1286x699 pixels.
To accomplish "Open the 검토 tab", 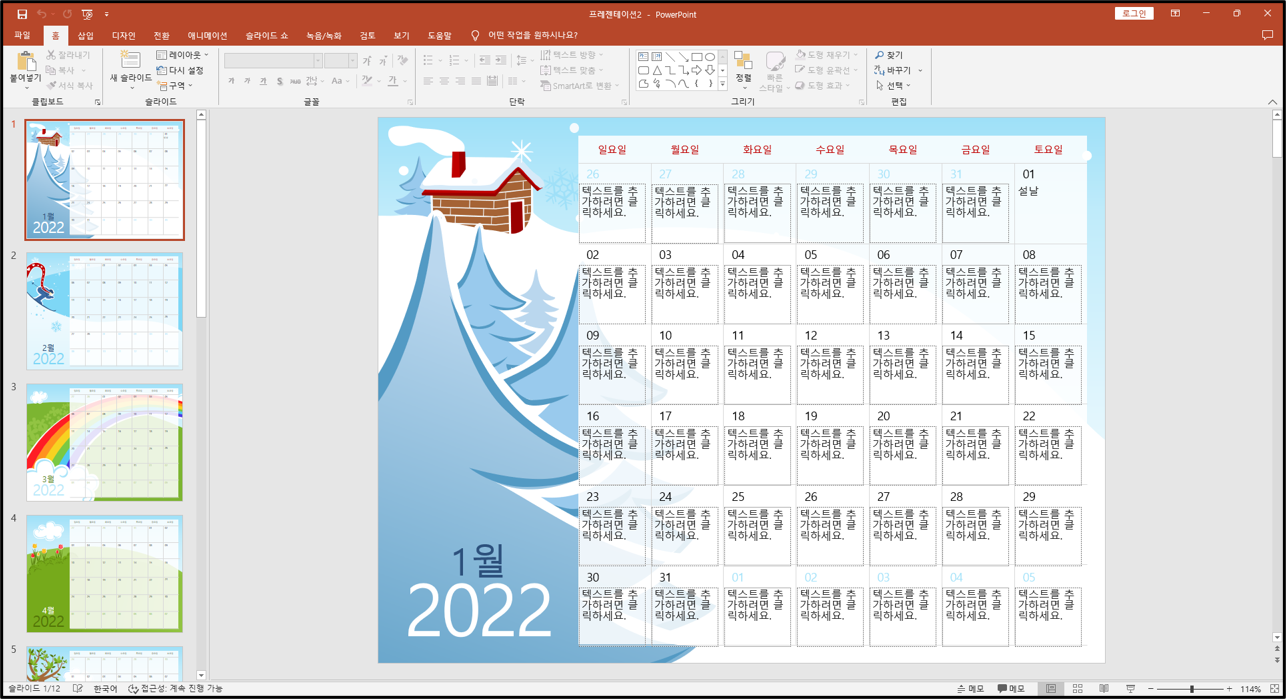I will [367, 35].
